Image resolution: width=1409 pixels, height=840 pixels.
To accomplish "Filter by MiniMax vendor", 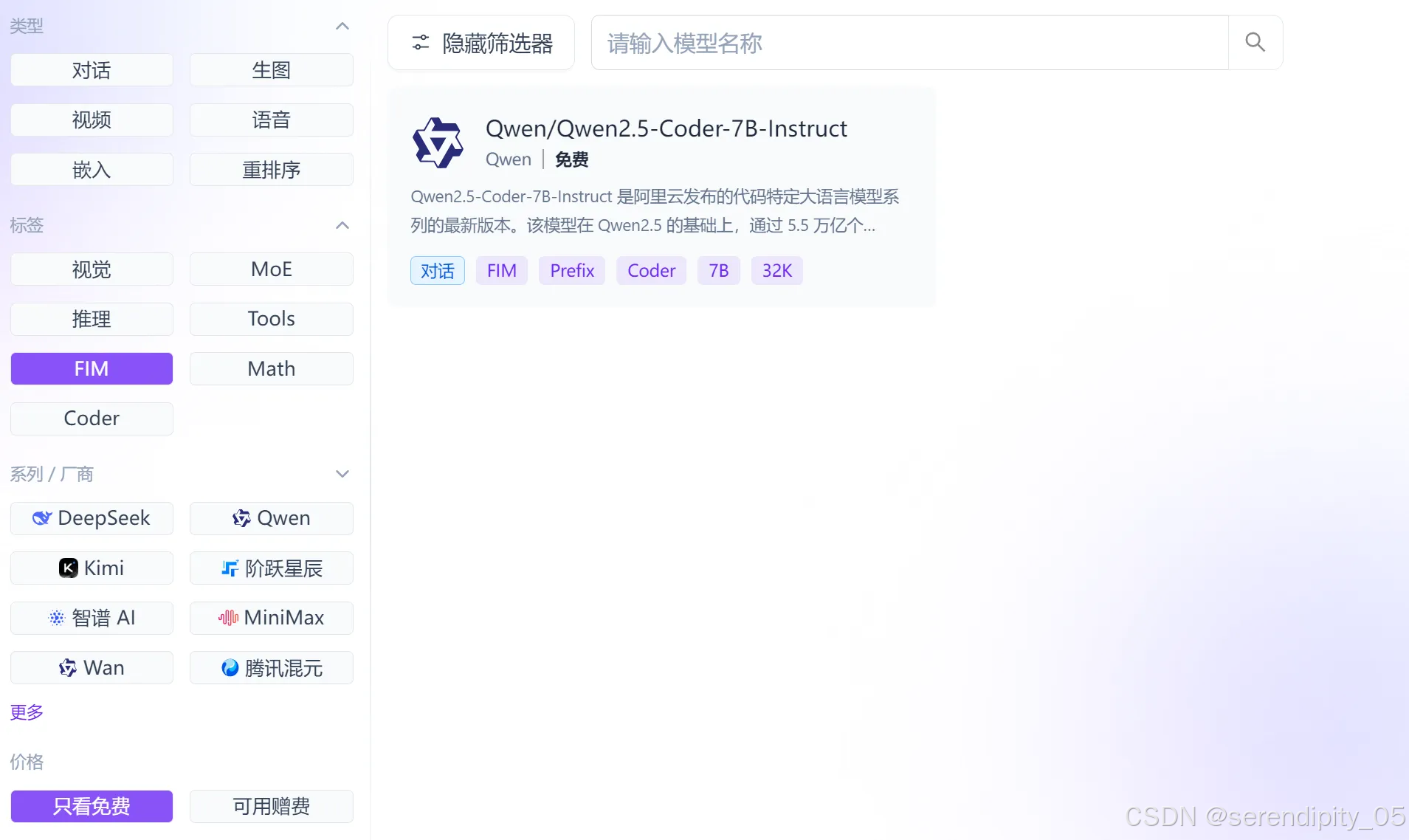I will click(272, 618).
